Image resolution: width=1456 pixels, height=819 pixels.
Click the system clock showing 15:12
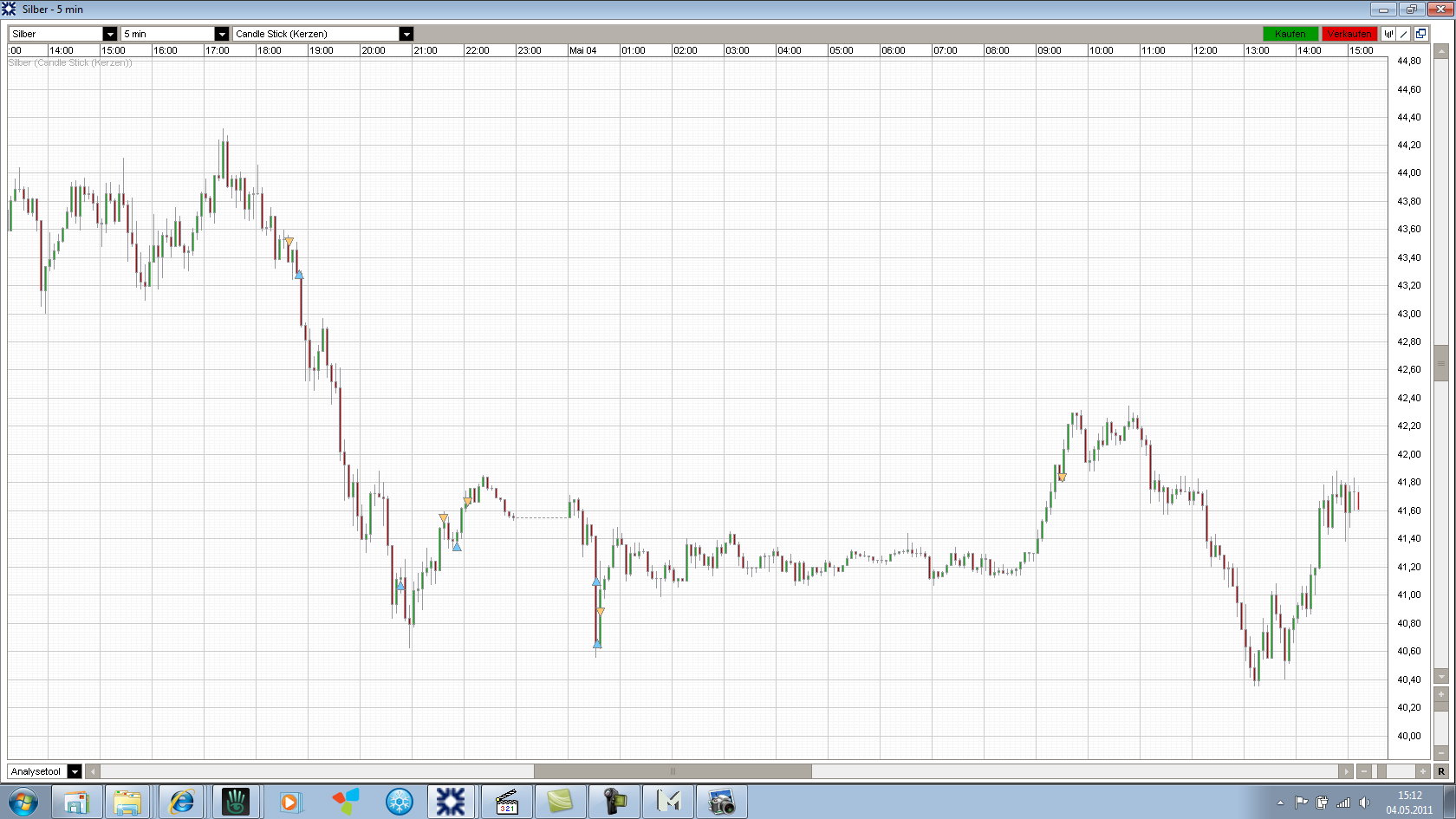click(x=1409, y=803)
